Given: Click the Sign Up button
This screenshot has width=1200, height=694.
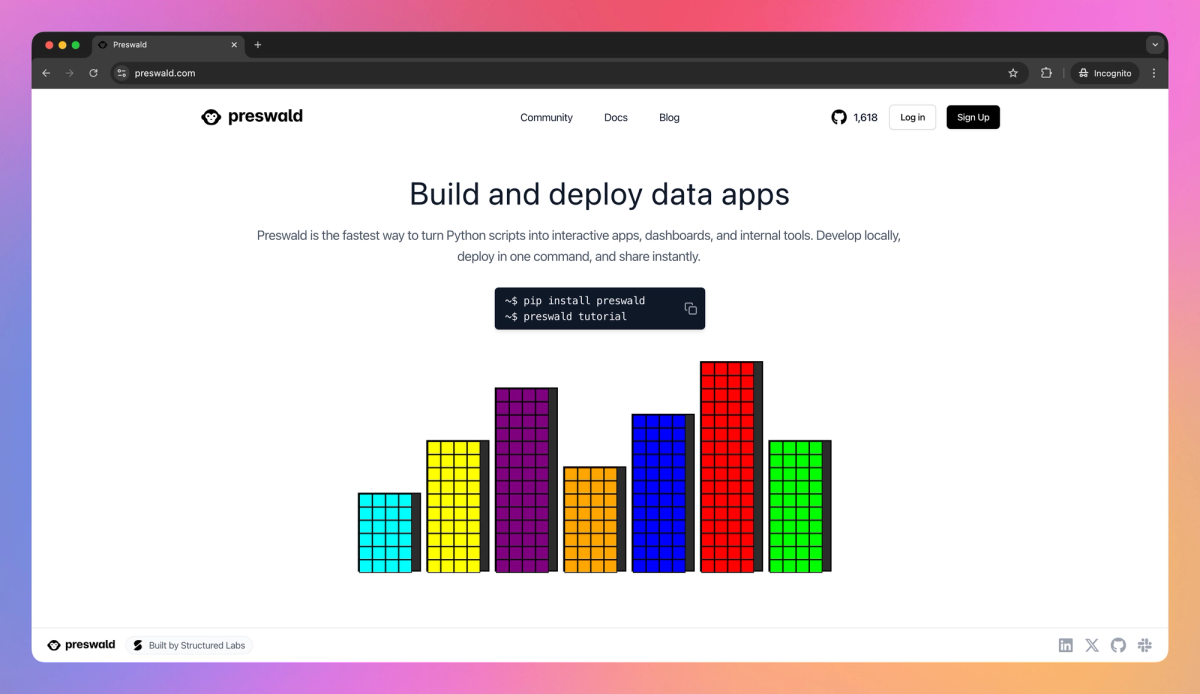Looking at the screenshot, I should pyautogui.click(x=973, y=117).
